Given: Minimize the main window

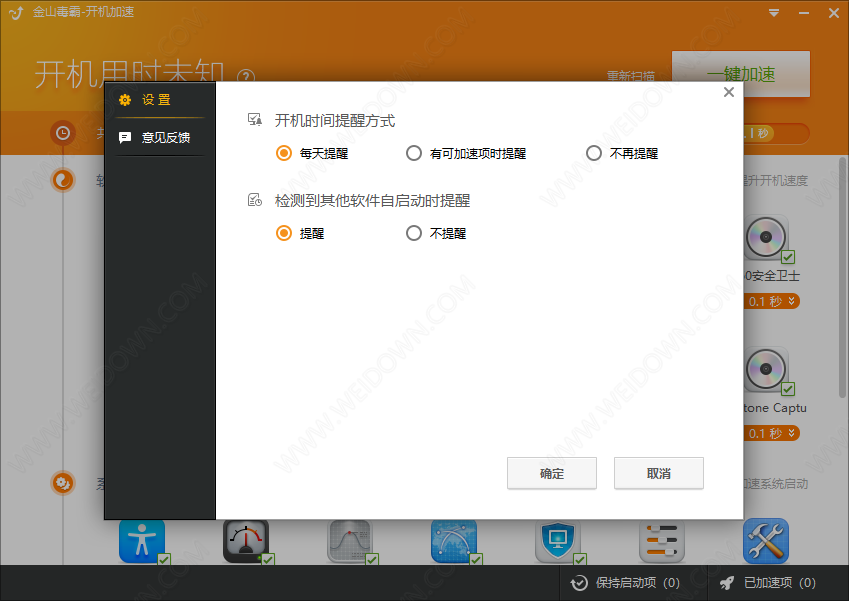Looking at the screenshot, I should pyautogui.click(x=804, y=12).
